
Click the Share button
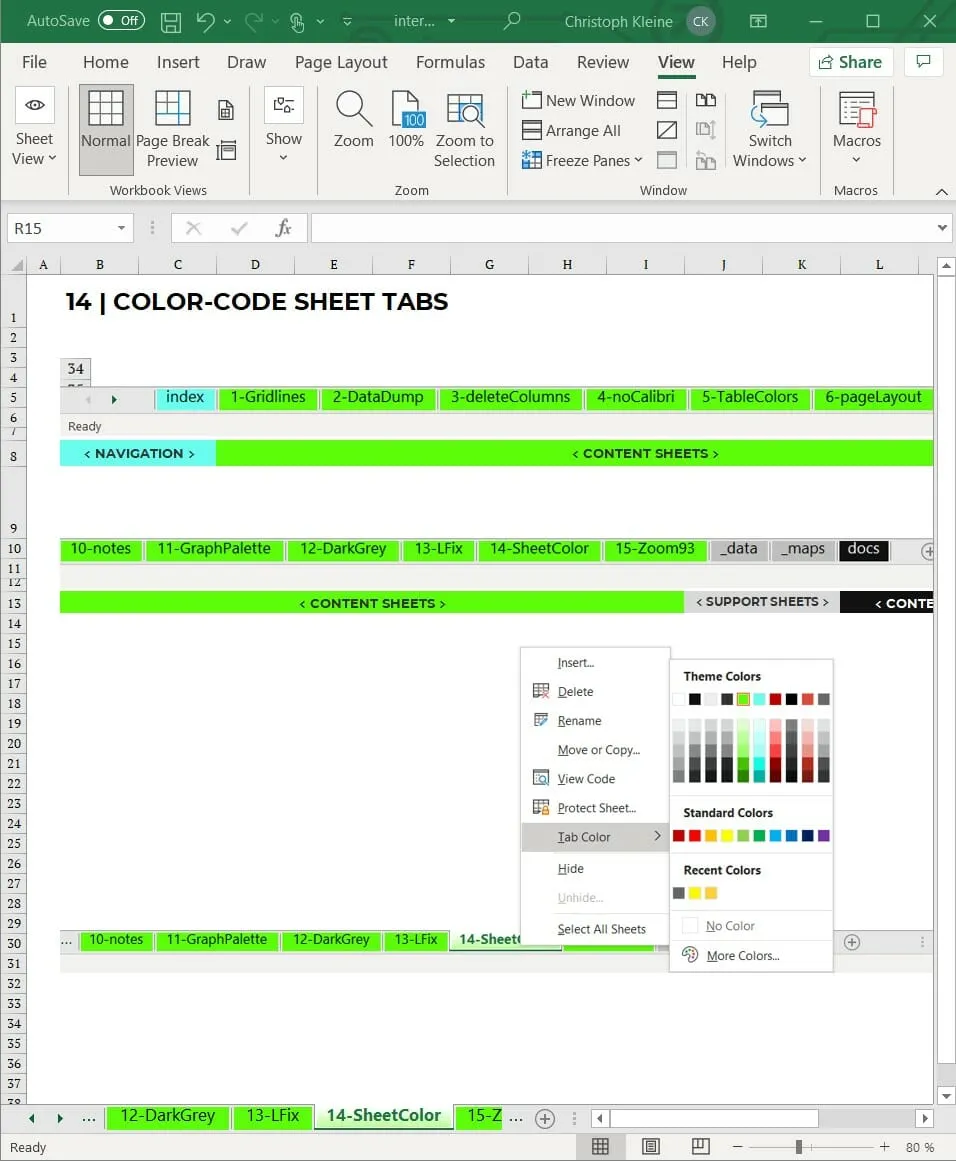tap(851, 62)
